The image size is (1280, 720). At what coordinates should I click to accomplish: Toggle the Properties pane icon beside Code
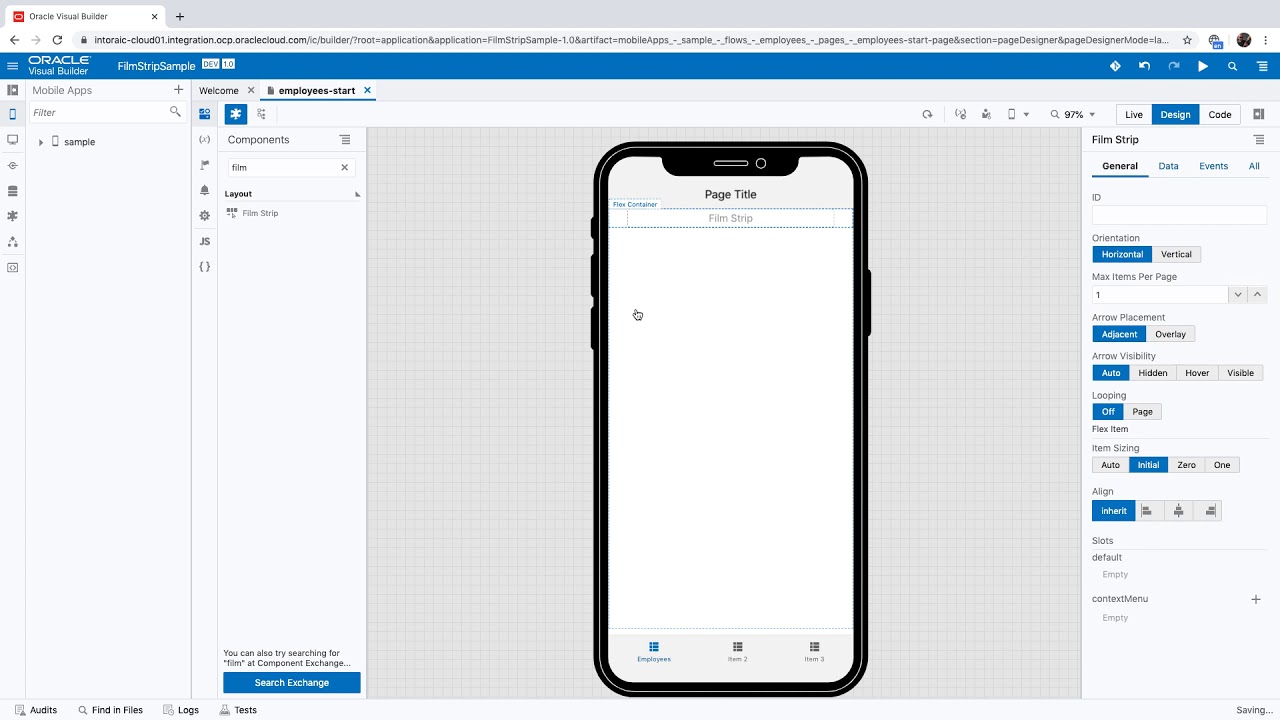pos(1259,114)
